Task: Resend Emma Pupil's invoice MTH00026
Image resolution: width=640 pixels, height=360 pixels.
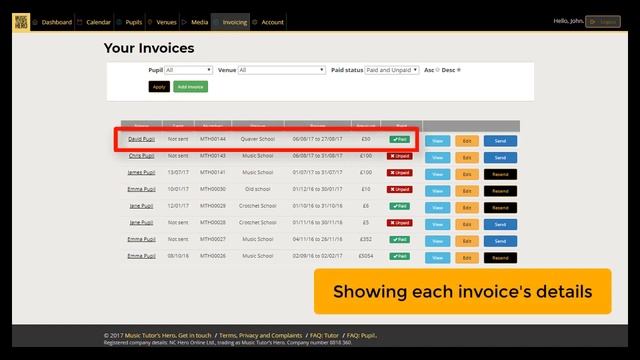Action: [x=500, y=258]
